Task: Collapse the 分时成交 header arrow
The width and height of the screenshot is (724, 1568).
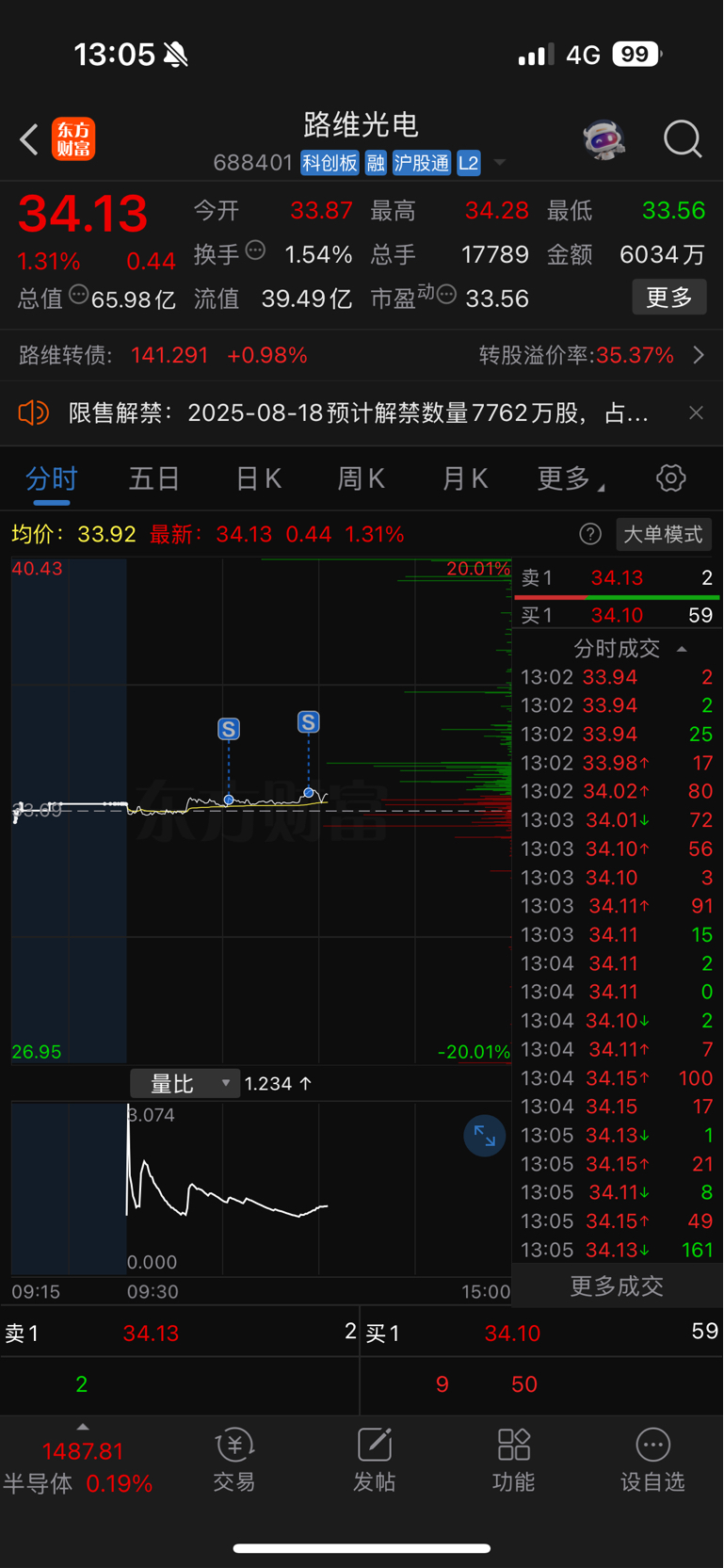Action: click(x=682, y=649)
